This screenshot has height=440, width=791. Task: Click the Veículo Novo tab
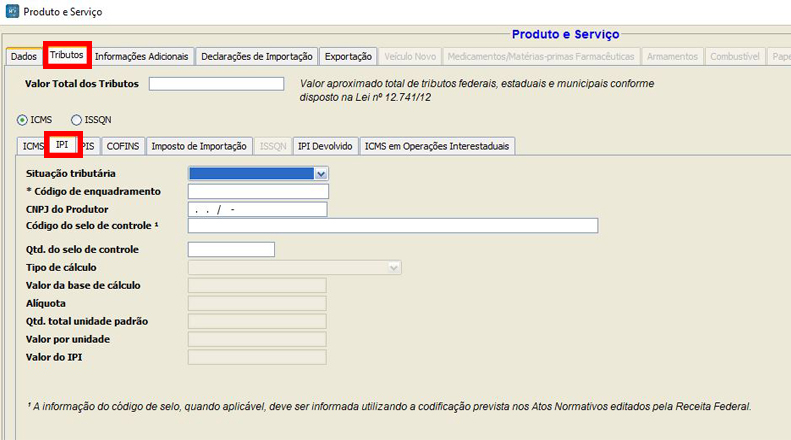(410, 57)
